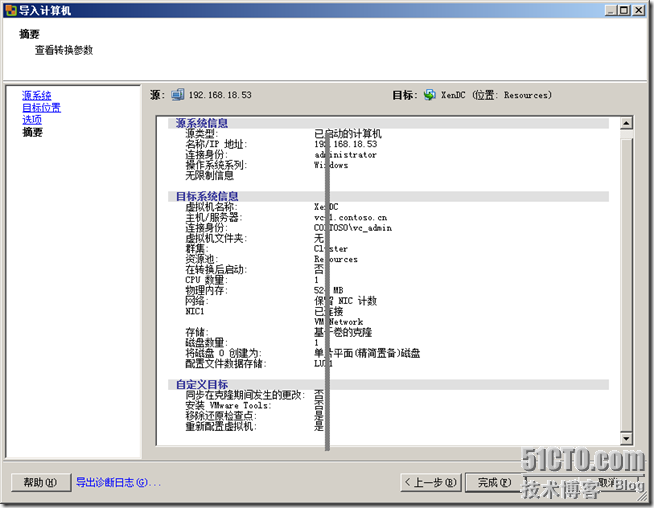Select the 物理内存 row label
654x508 pixels.
206,290
